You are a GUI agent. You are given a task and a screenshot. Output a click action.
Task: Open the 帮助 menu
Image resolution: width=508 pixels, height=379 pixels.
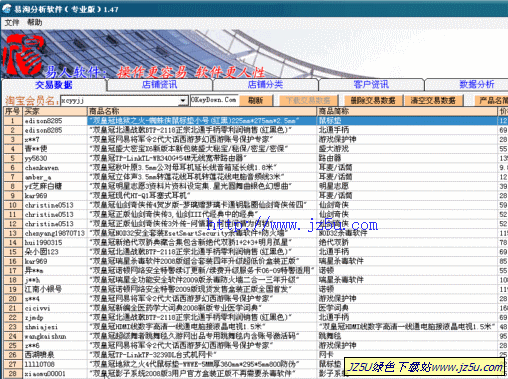[34, 23]
